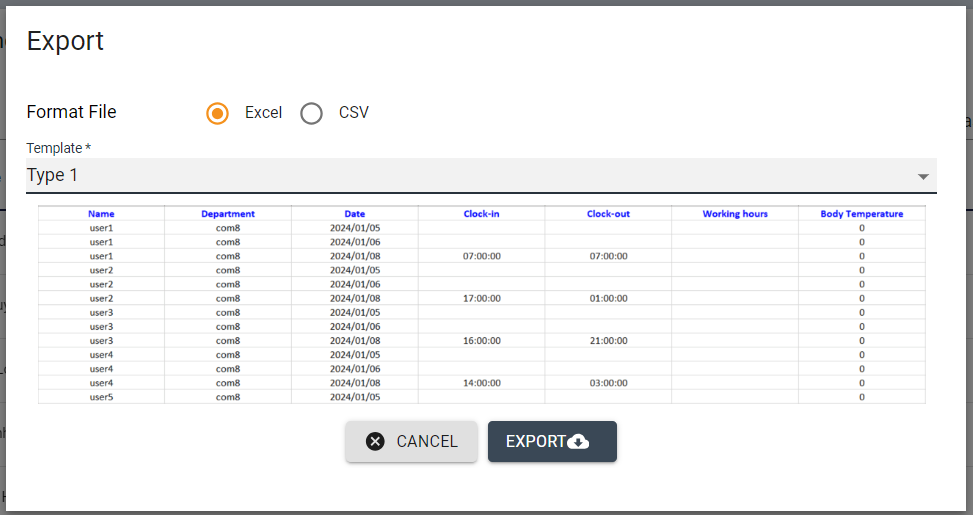Choose the CSV format radio button
The image size is (973, 515).
tap(312, 113)
